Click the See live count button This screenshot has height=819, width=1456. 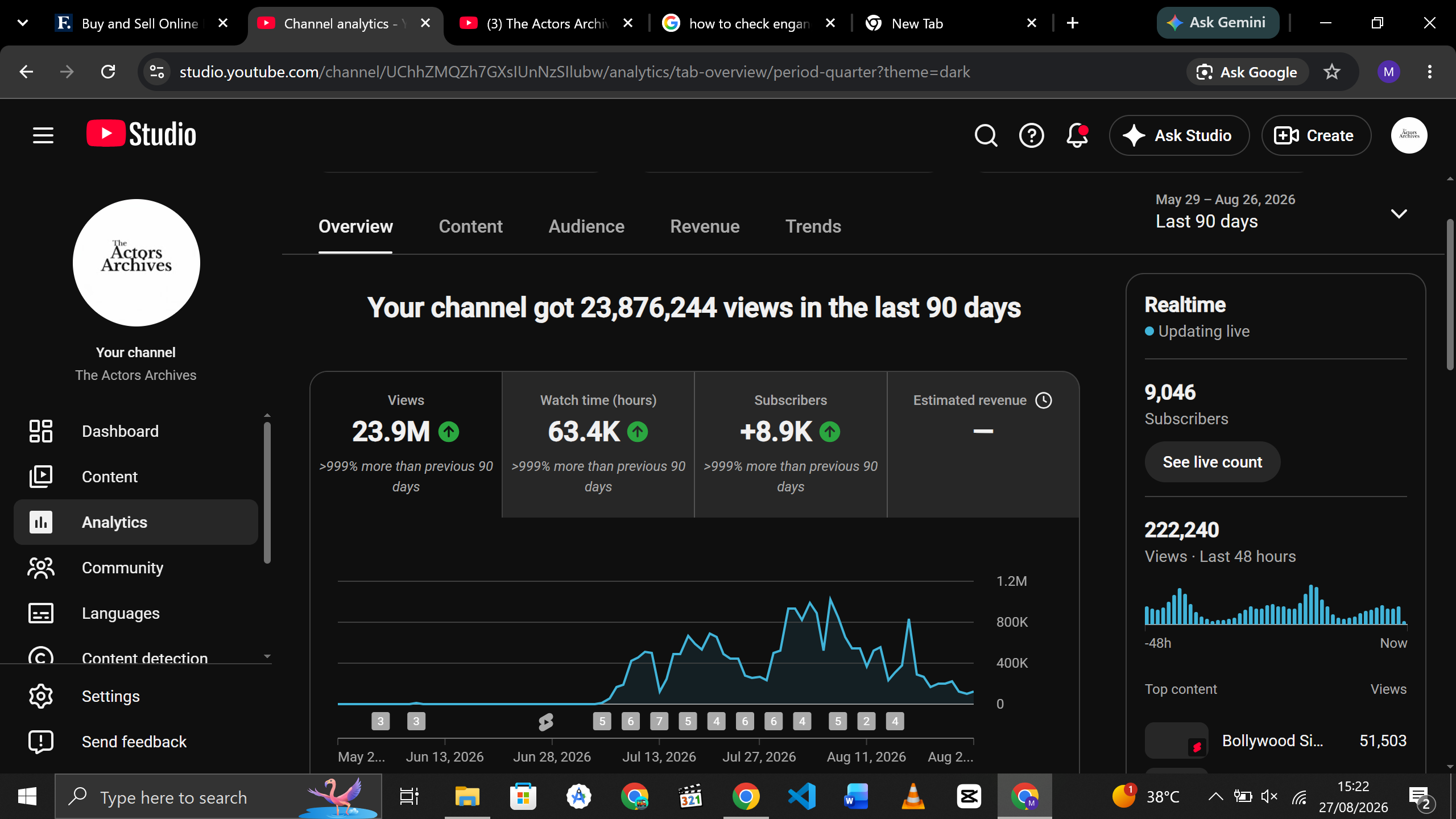[x=1212, y=462]
